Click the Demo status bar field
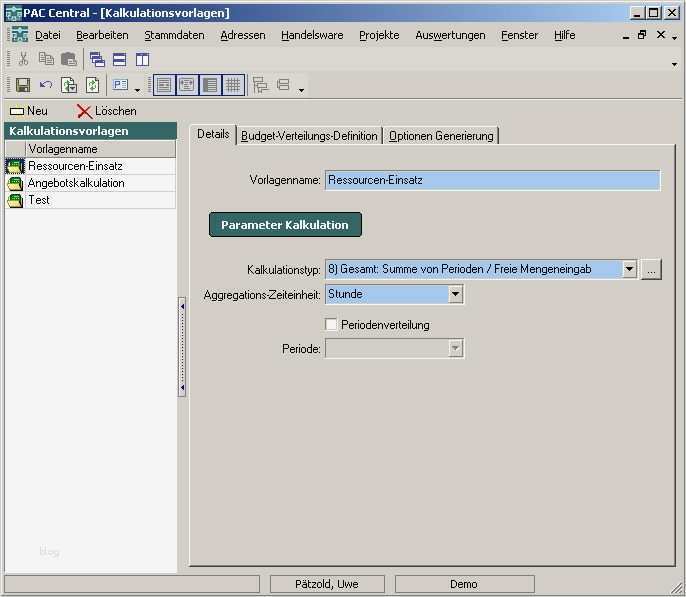This screenshot has height=597, width=686. (x=464, y=584)
